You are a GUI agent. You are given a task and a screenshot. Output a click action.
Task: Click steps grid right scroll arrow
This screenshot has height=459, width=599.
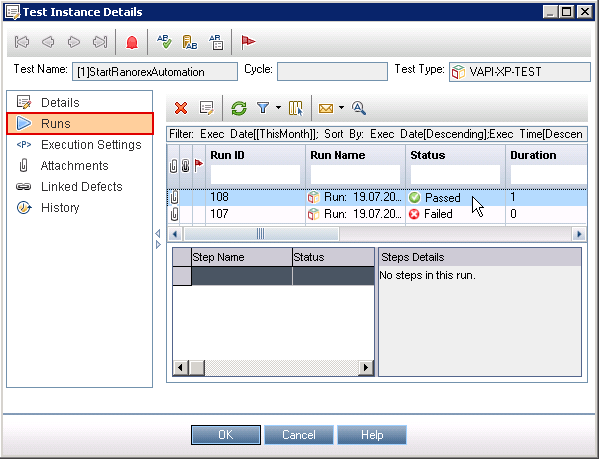tap(366, 368)
